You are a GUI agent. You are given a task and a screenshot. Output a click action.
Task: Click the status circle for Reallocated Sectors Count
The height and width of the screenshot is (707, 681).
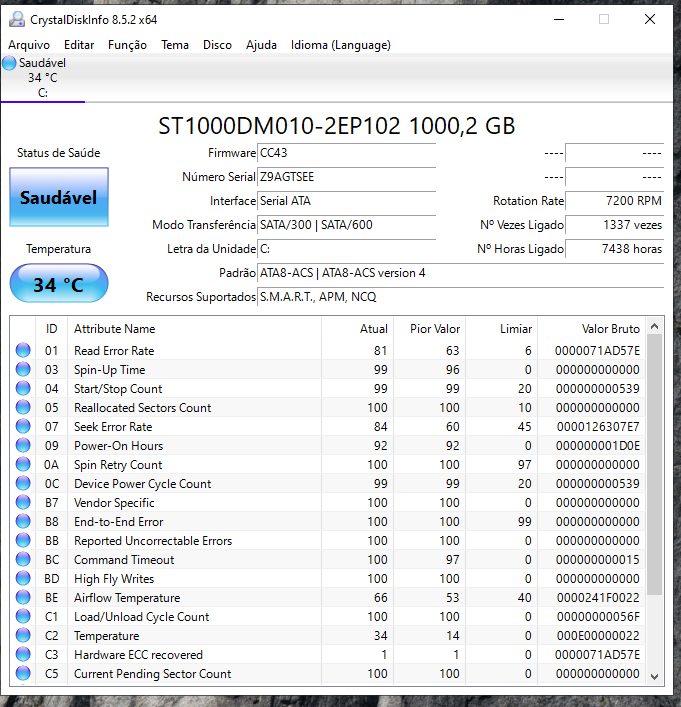(23, 407)
